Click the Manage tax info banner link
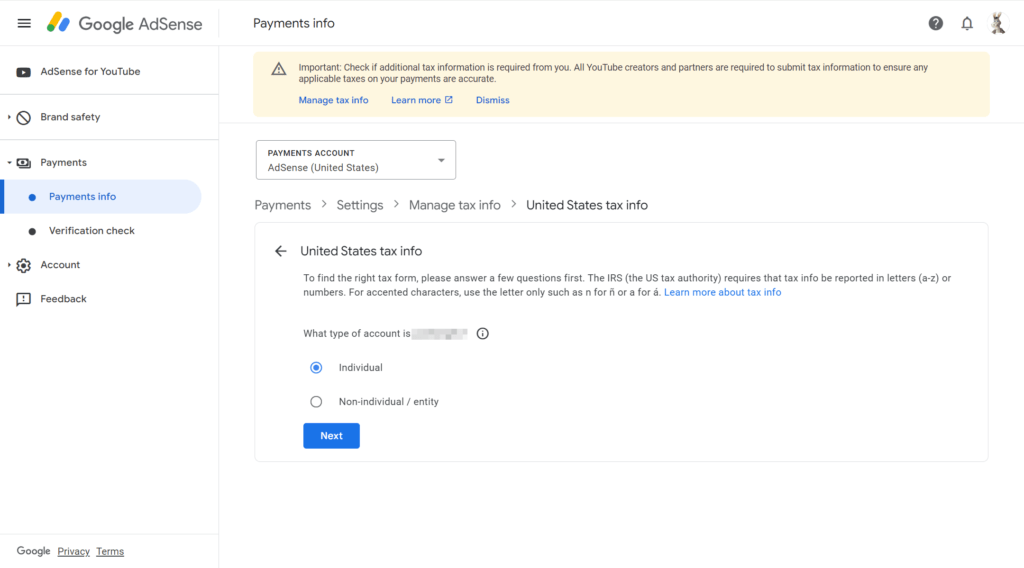This screenshot has width=1024, height=568. pyautogui.click(x=333, y=100)
